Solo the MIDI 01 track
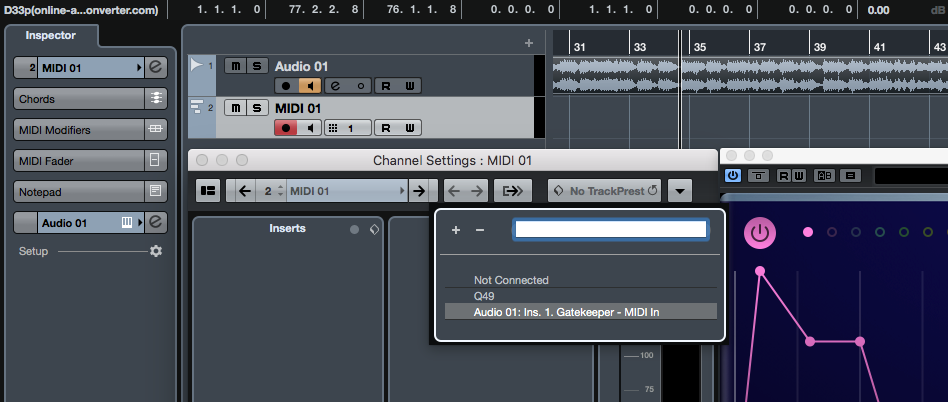This screenshot has height=402, width=948. (x=258, y=108)
